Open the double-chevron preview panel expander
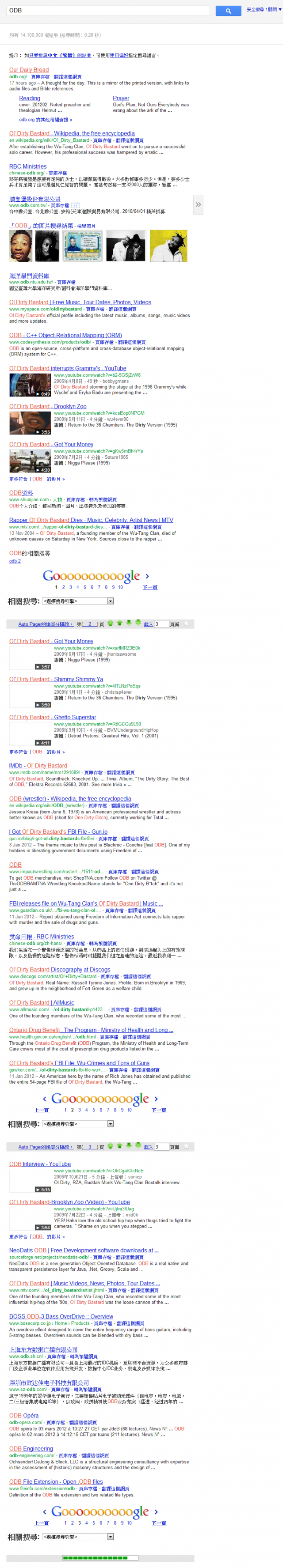Screen dimensions: 283x1568 [198, 205]
